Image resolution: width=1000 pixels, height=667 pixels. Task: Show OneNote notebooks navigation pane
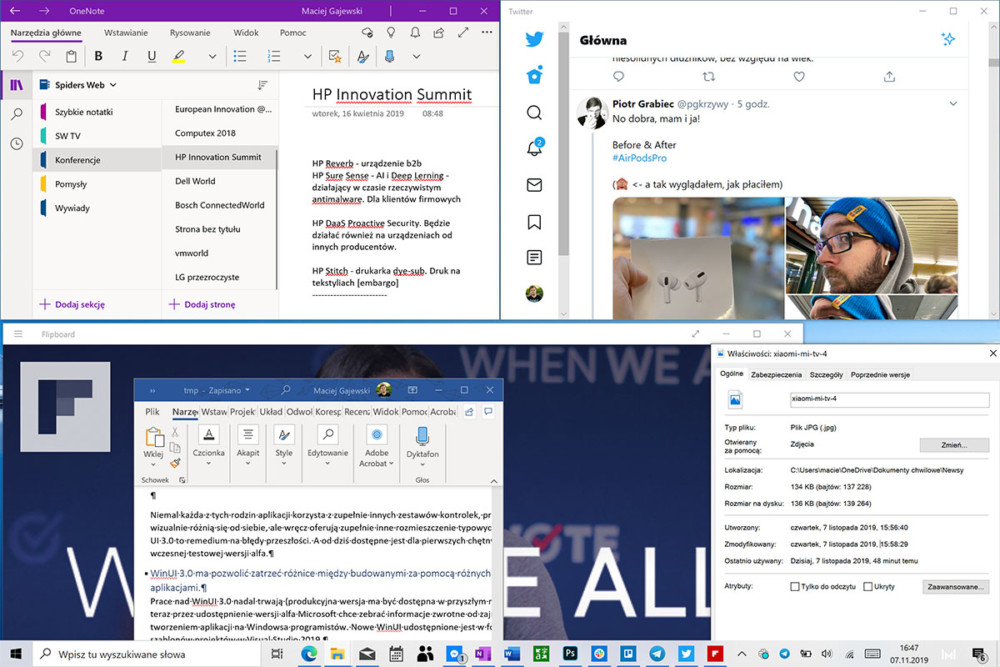point(17,85)
